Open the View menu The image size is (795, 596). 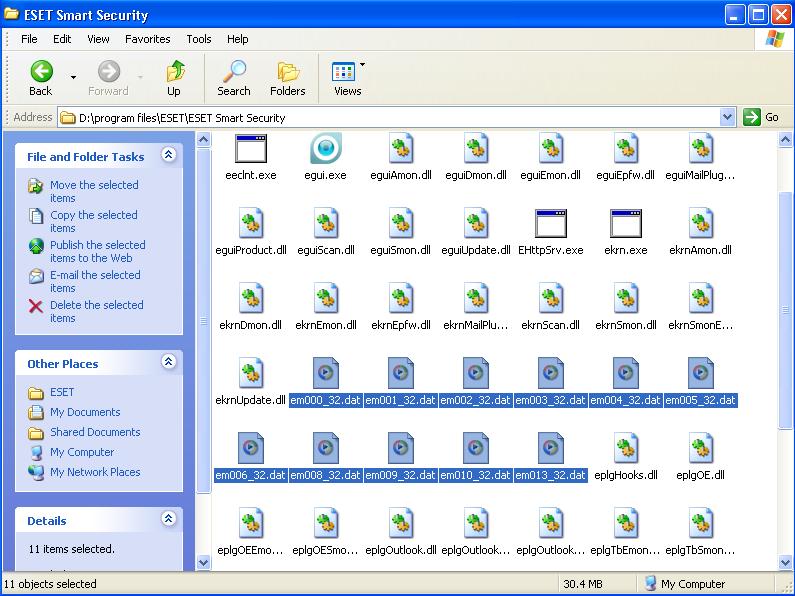[x=98, y=39]
